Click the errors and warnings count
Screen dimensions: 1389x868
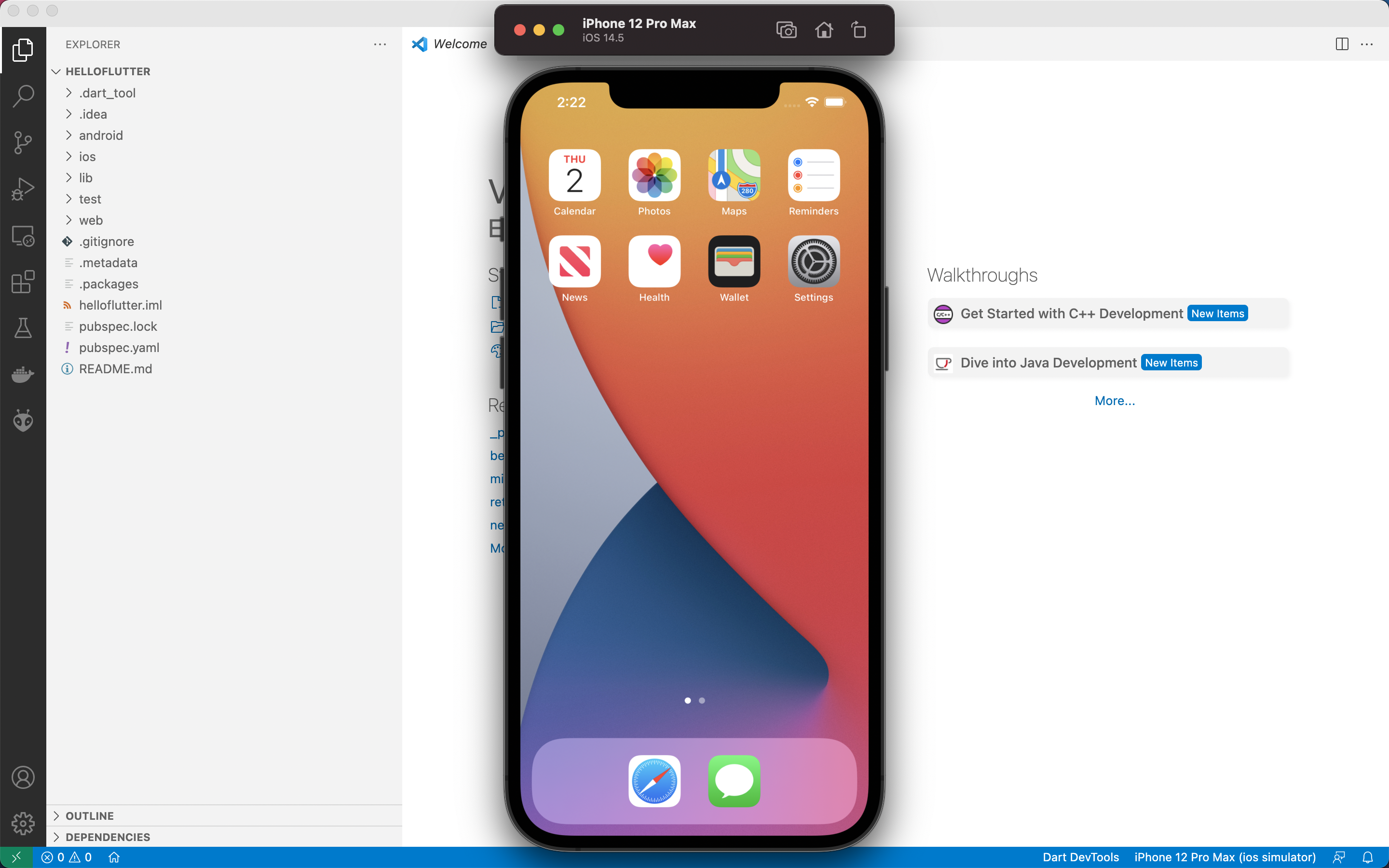[67, 857]
